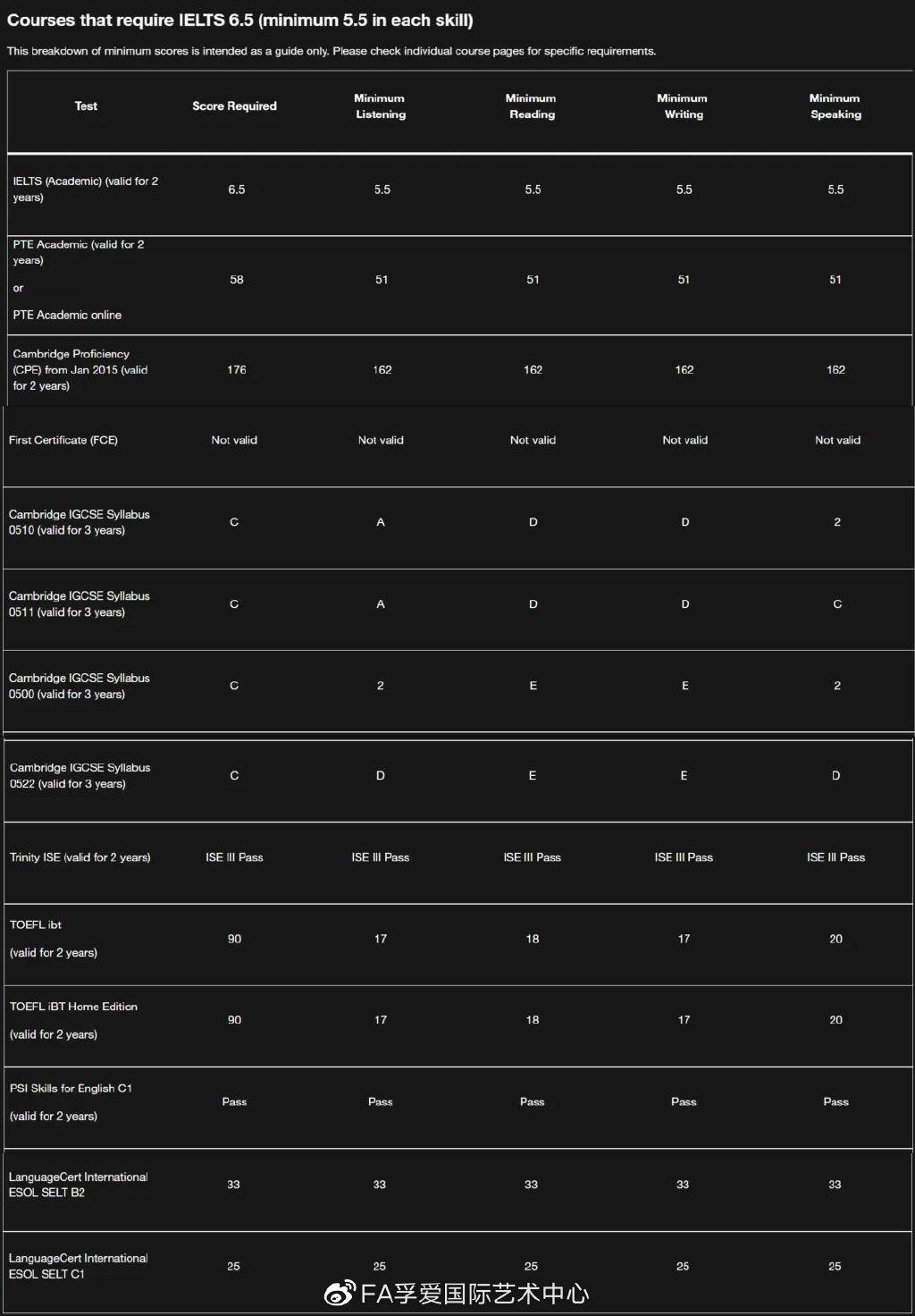Viewport: 915px width, 1316px height.
Task: Click the TOEFL iBT Home Edition label
Action: [73, 1006]
